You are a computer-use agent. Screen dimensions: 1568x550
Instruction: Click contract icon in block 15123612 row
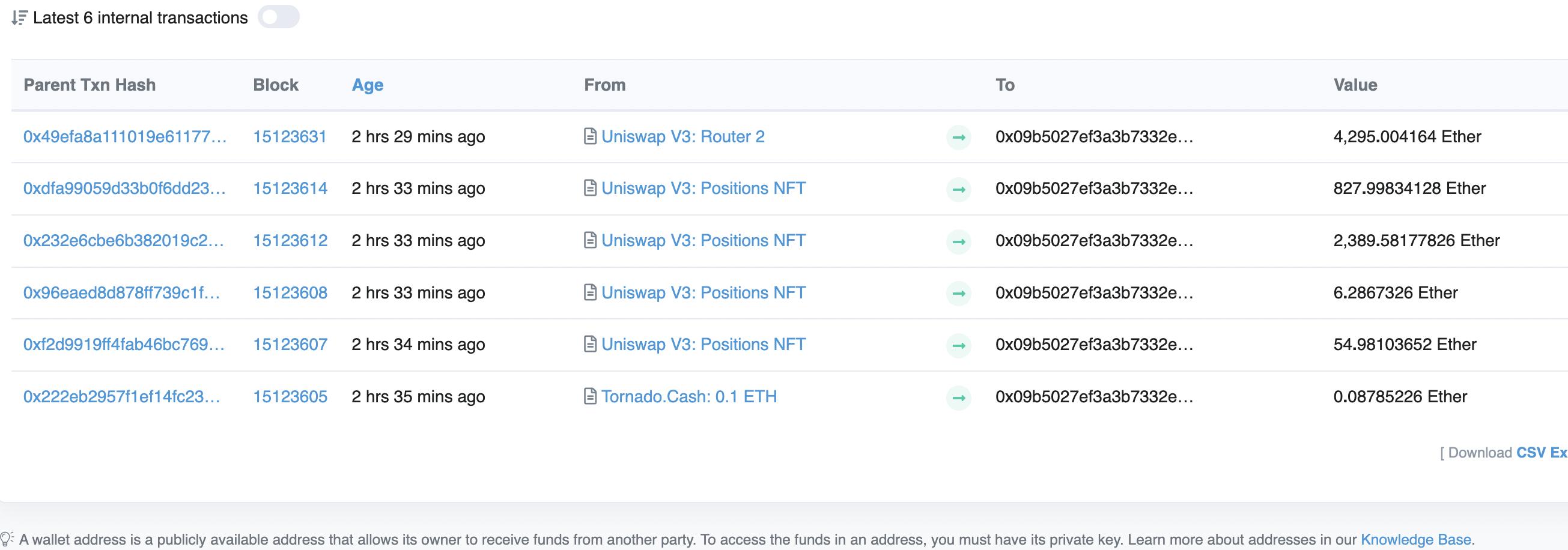589,240
